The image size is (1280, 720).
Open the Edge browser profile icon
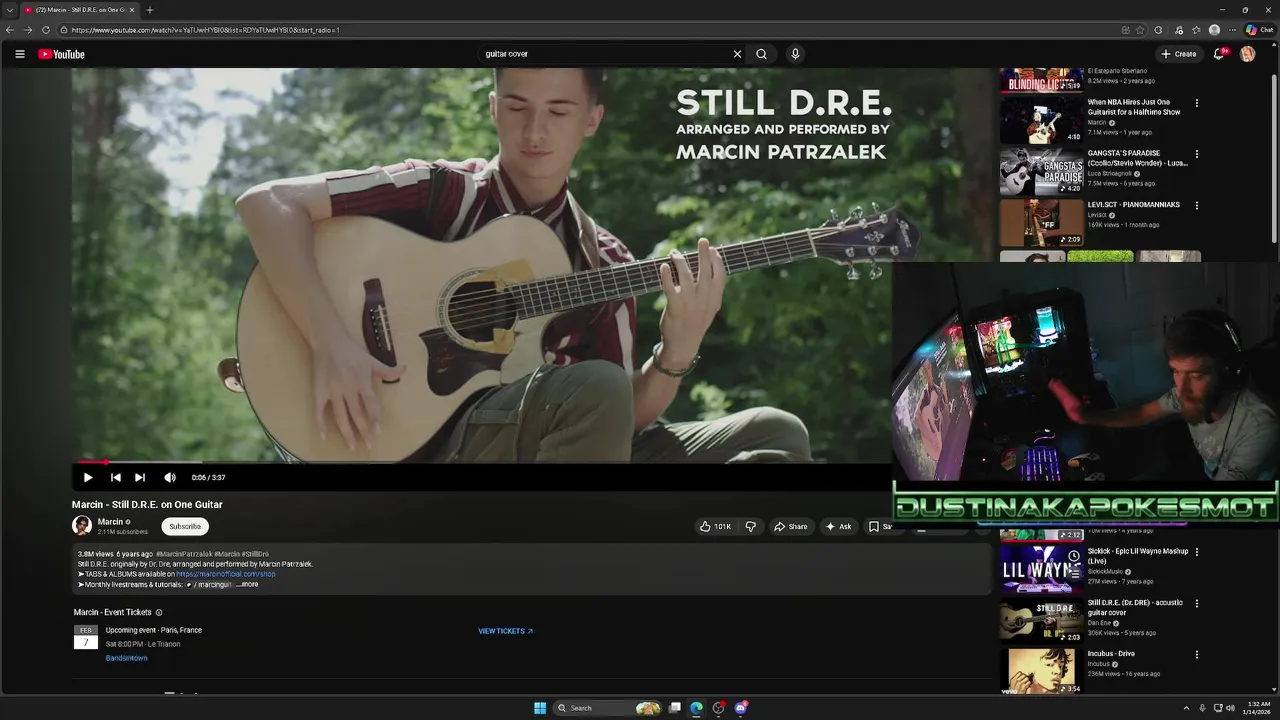coord(1214,30)
